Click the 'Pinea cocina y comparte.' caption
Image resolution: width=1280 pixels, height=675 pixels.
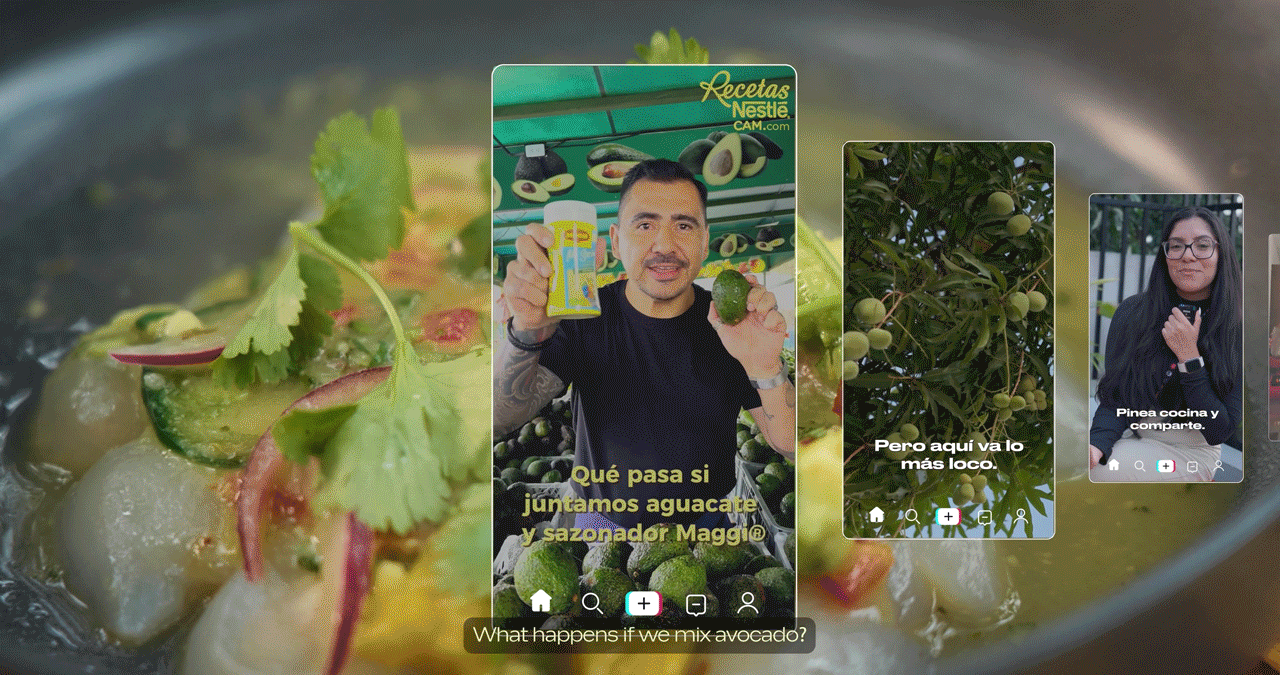(x=1167, y=419)
